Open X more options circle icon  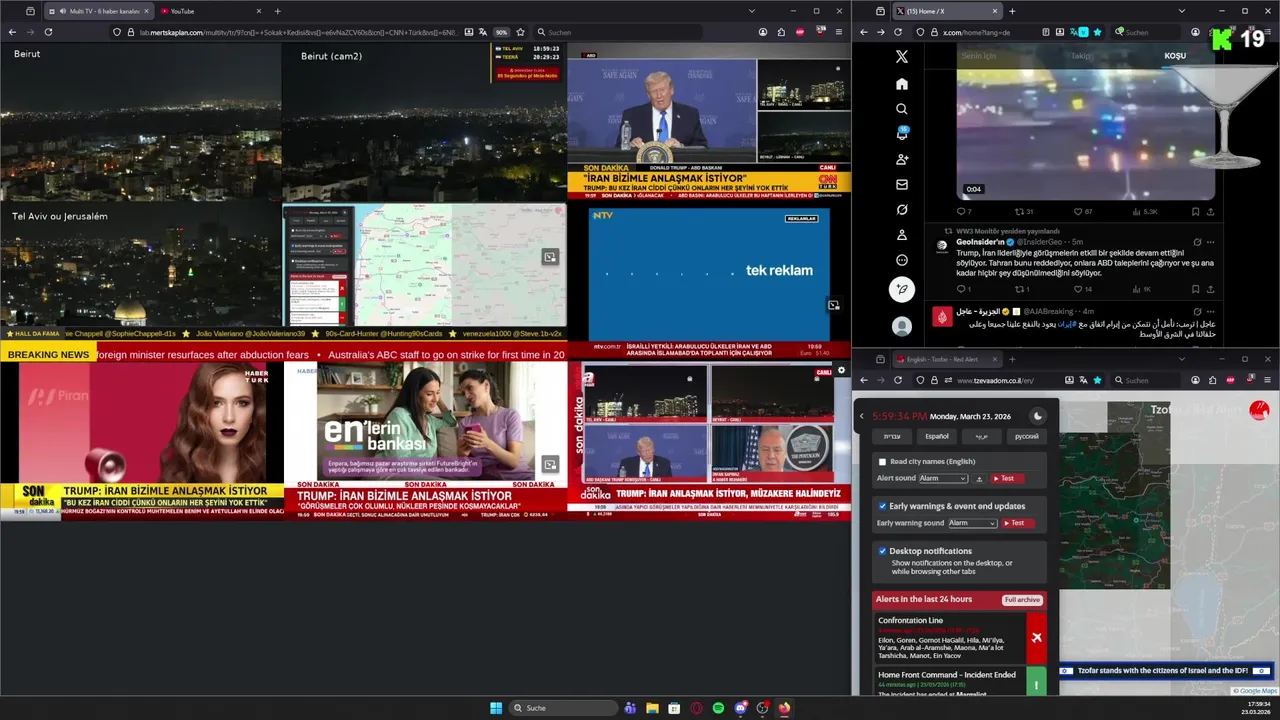(902, 260)
